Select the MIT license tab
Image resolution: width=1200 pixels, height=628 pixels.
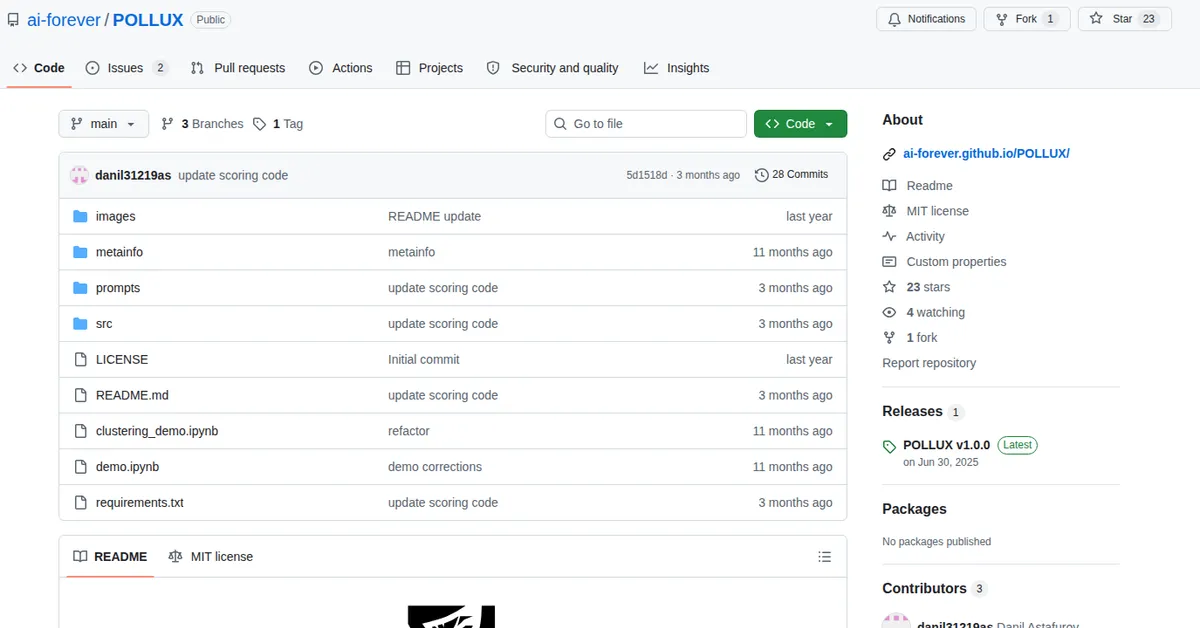[x=211, y=557]
